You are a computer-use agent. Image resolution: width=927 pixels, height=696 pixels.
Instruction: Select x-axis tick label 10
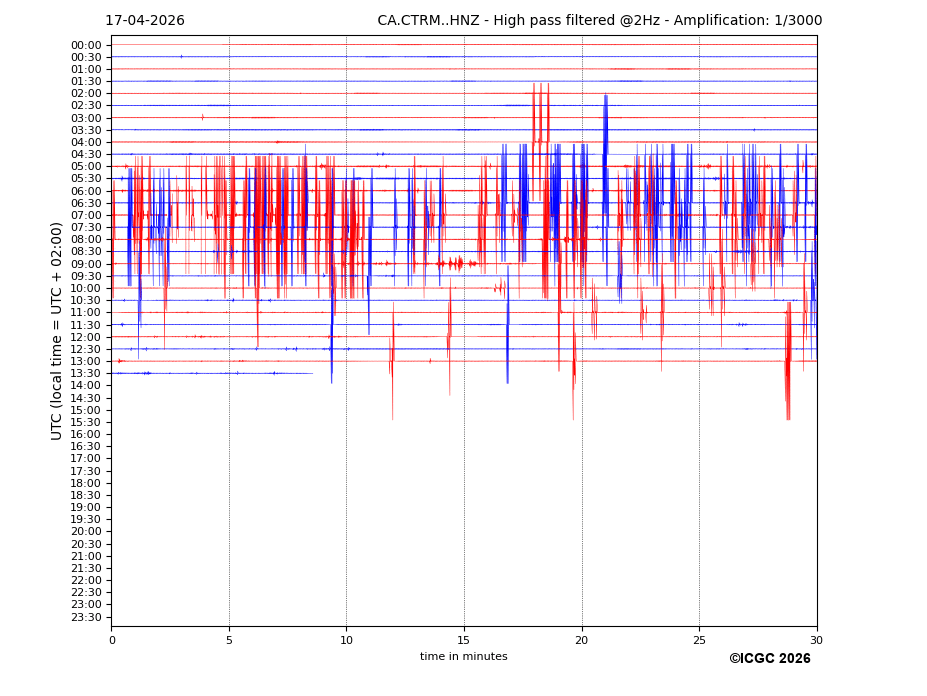coord(346,640)
